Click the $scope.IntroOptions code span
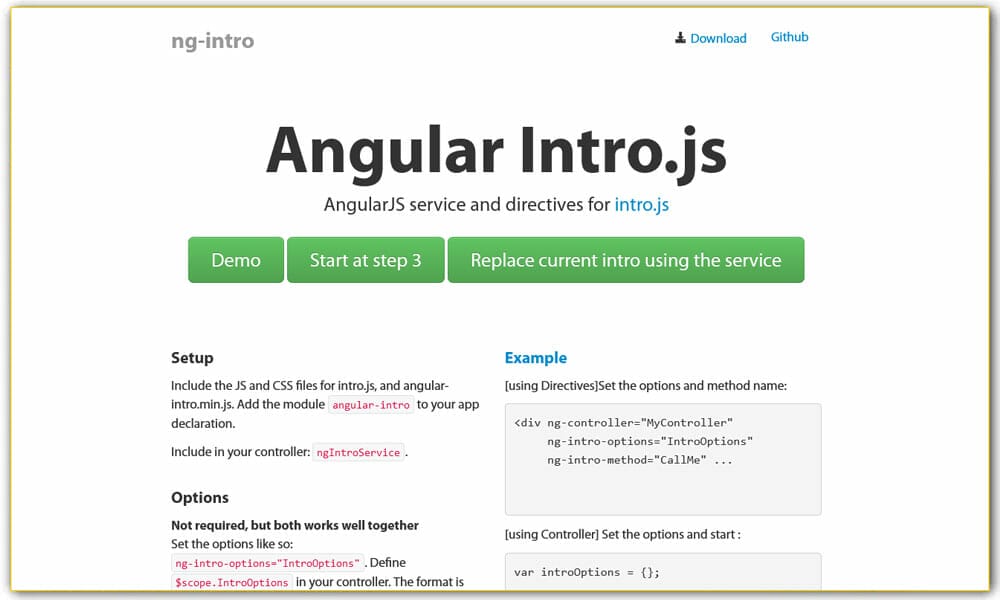This screenshot has width=1000, height=600. pos(231,582)
